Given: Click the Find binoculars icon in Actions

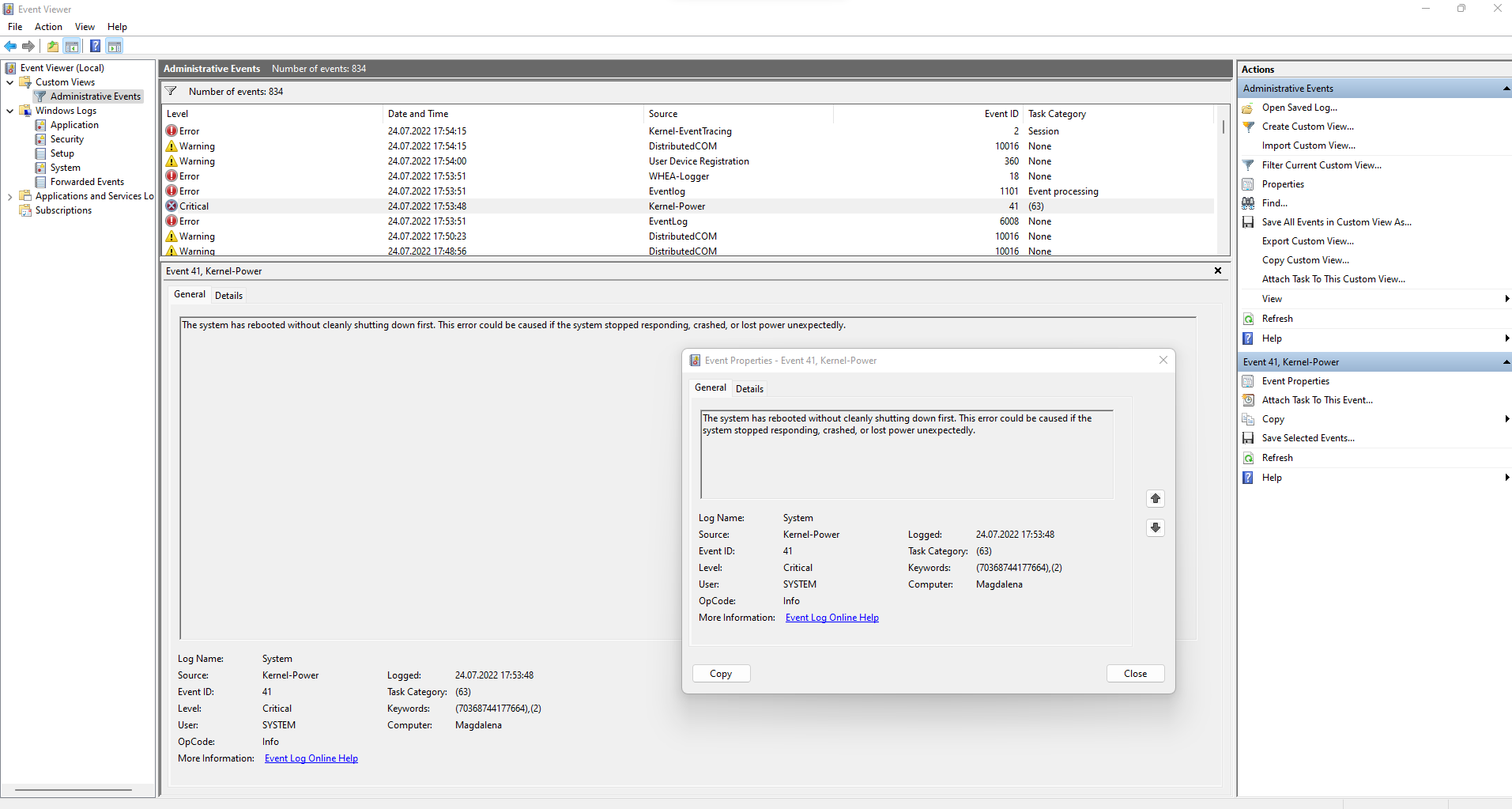Looking at the screenshot, I should click(1248, 203).
